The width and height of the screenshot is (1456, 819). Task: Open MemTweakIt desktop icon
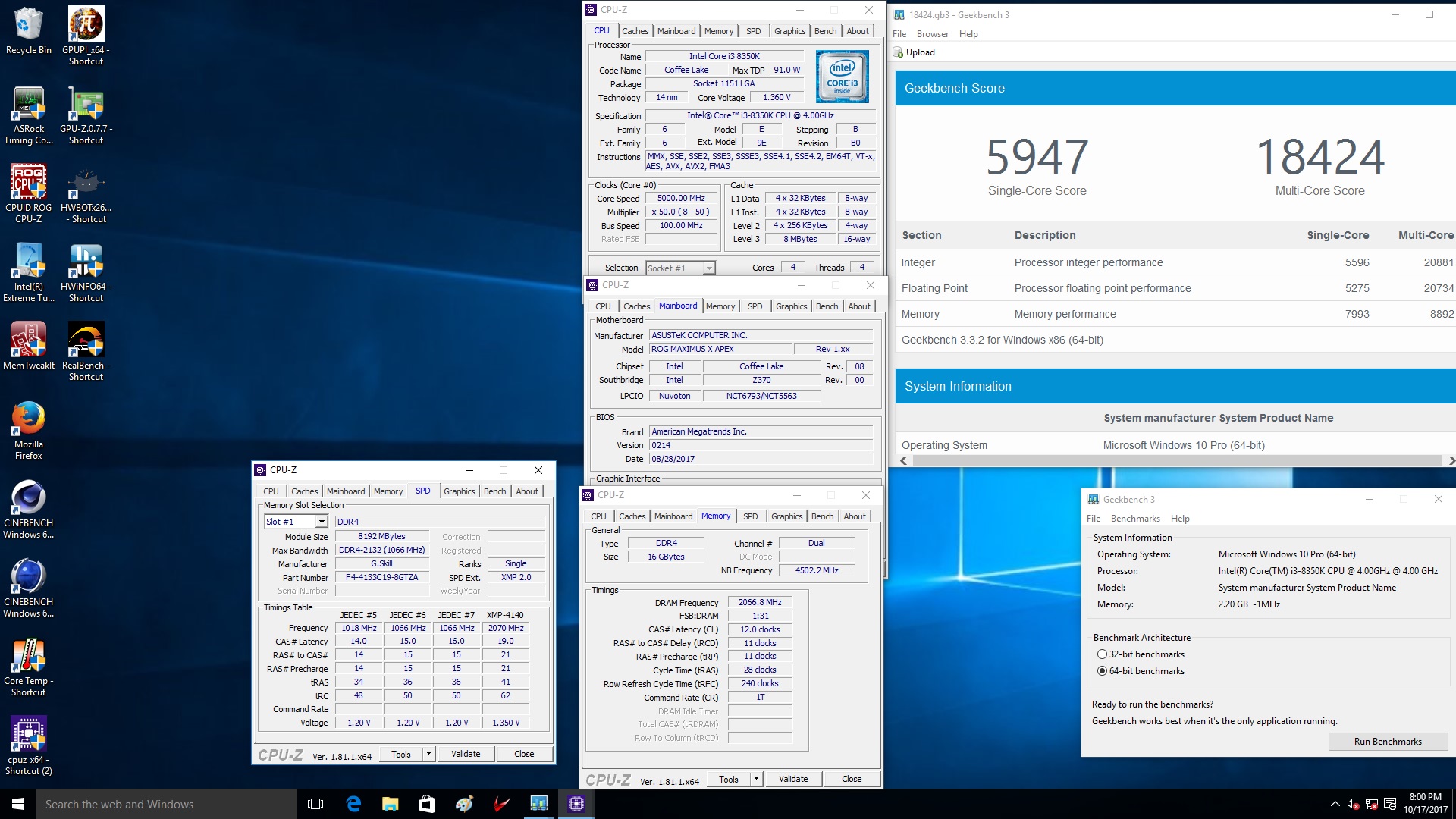click(x=28, y=346)
